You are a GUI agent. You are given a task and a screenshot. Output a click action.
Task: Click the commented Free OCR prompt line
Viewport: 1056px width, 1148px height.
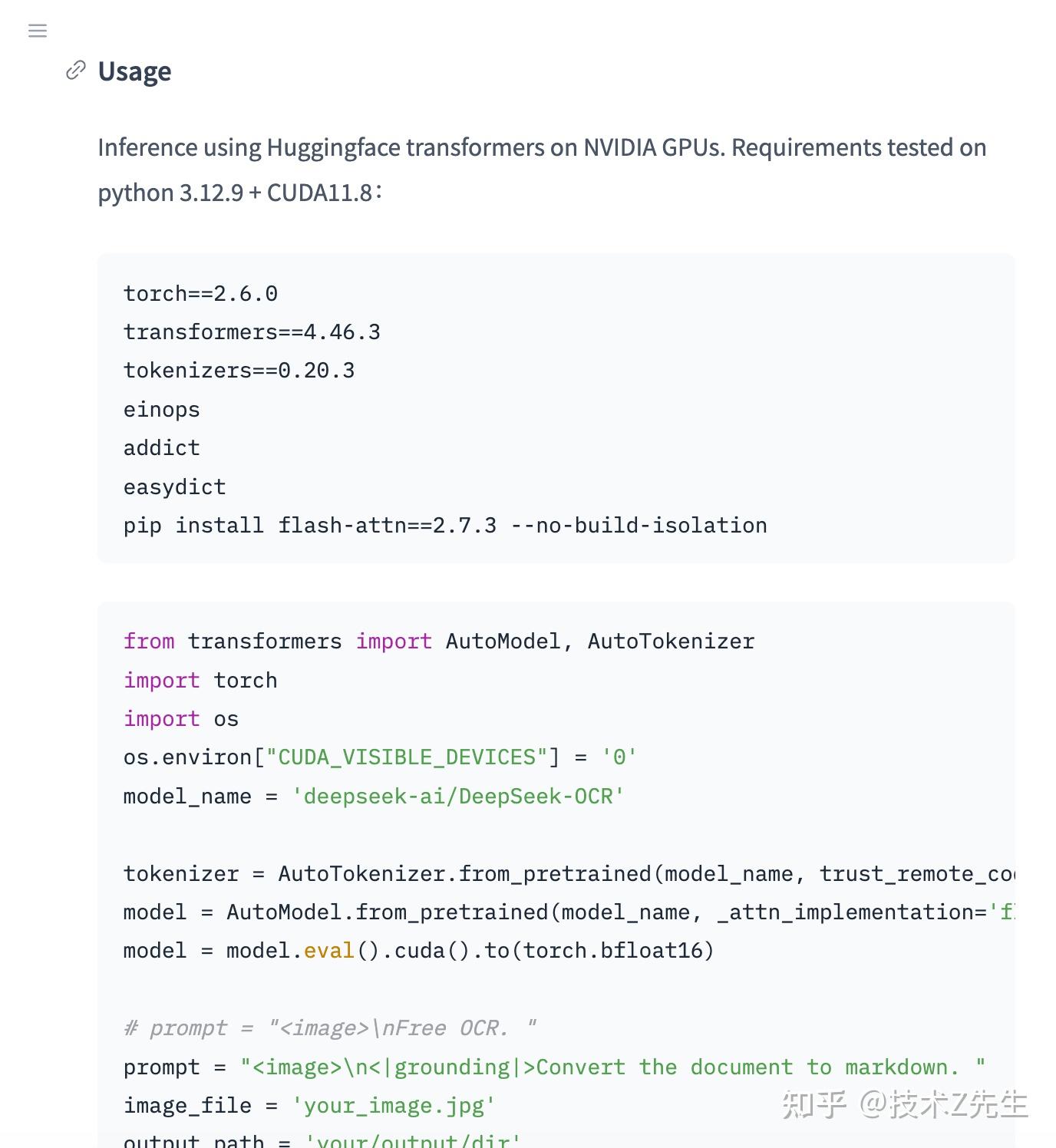click(x=330, y=1028)
